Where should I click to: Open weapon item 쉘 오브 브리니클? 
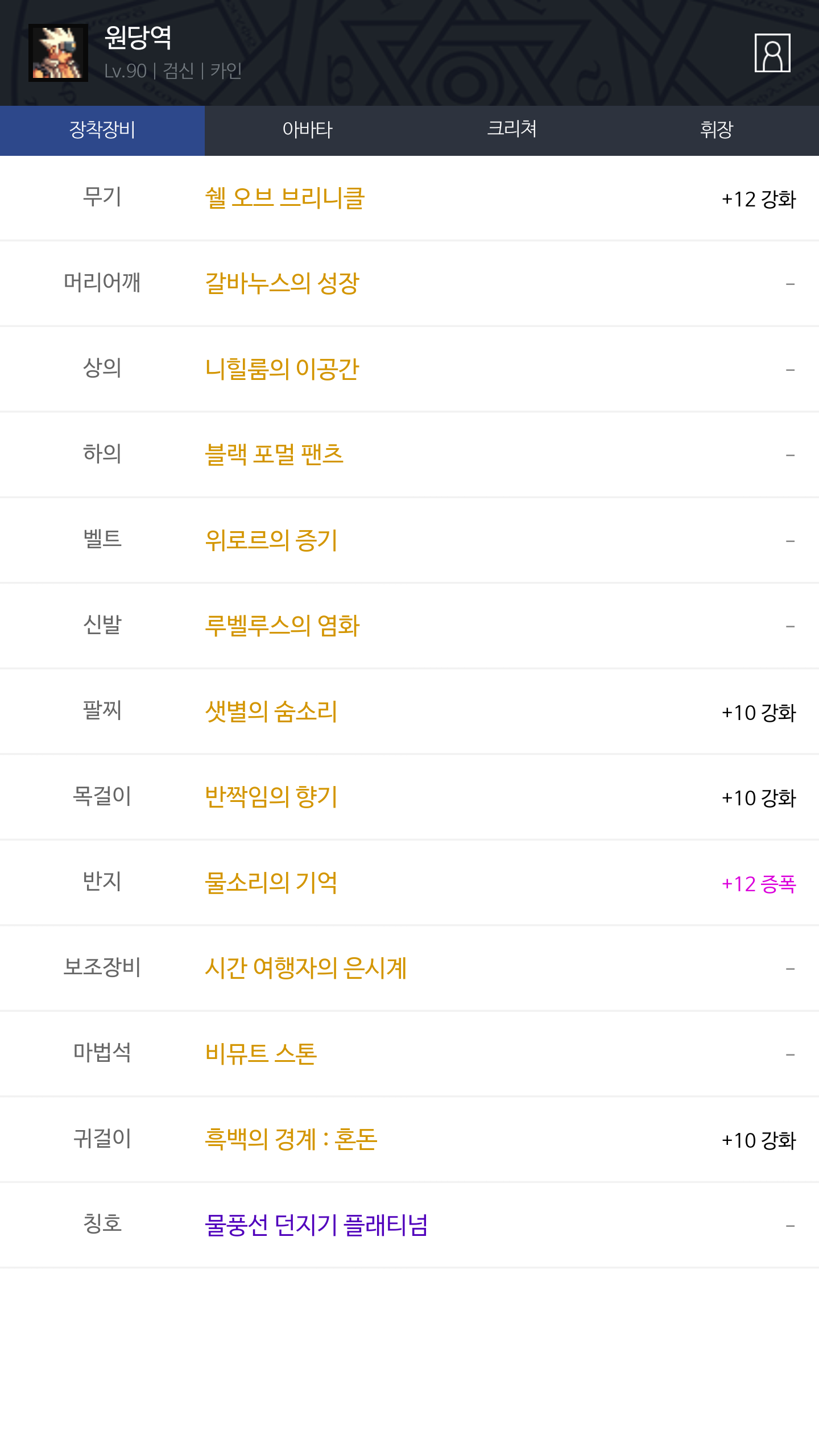pyautogui.click(x=285, y=198)
